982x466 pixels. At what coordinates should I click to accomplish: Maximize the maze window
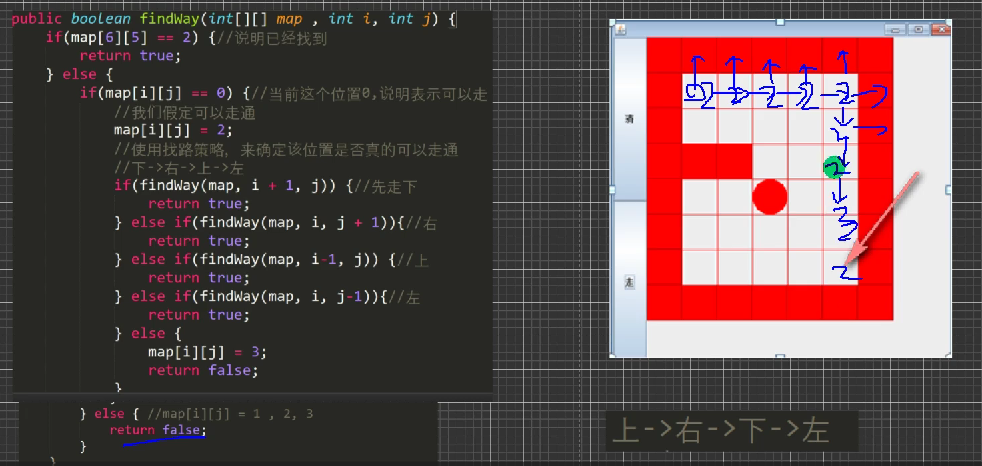(x=919, y=29)
